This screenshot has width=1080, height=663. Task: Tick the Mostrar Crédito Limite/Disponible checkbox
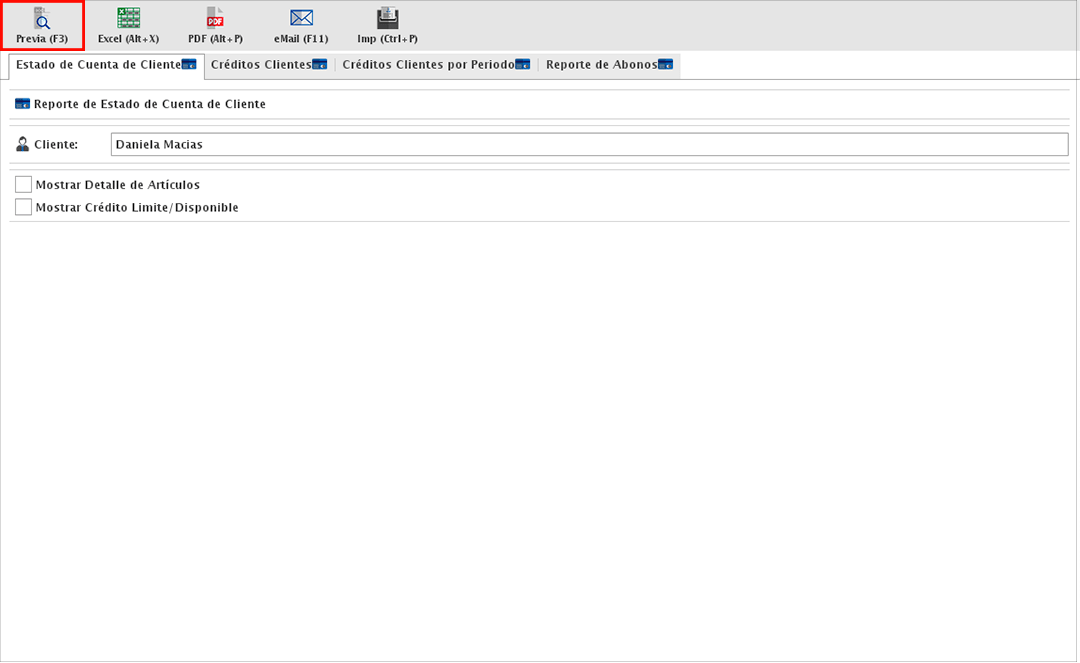(x=24, y=207)
